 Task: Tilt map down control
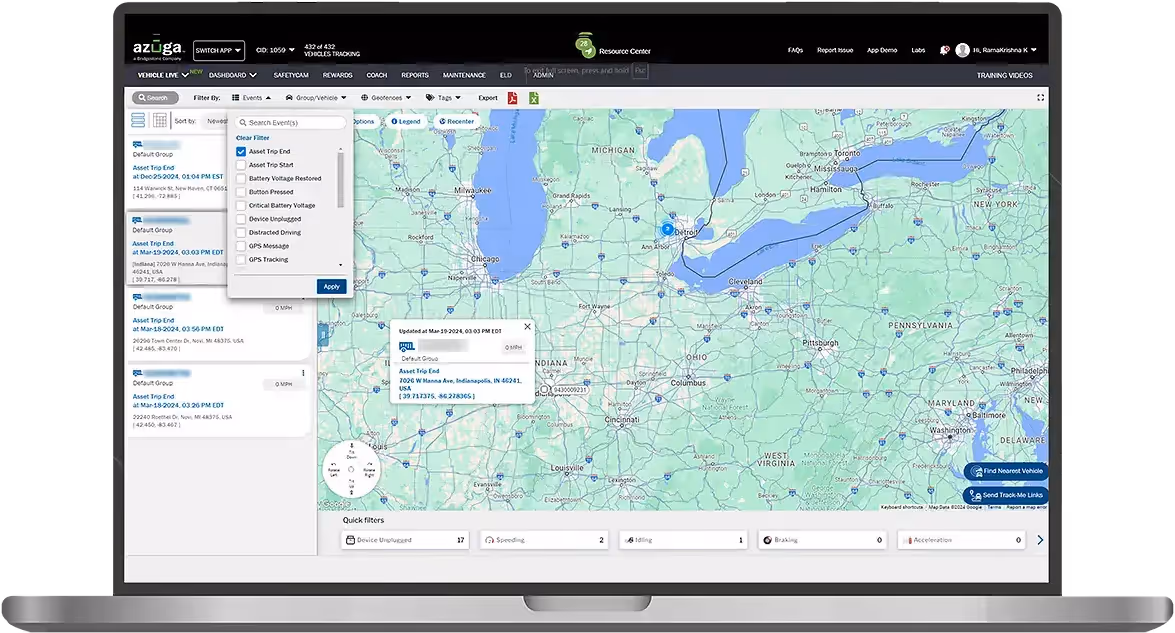pos(351,452)
